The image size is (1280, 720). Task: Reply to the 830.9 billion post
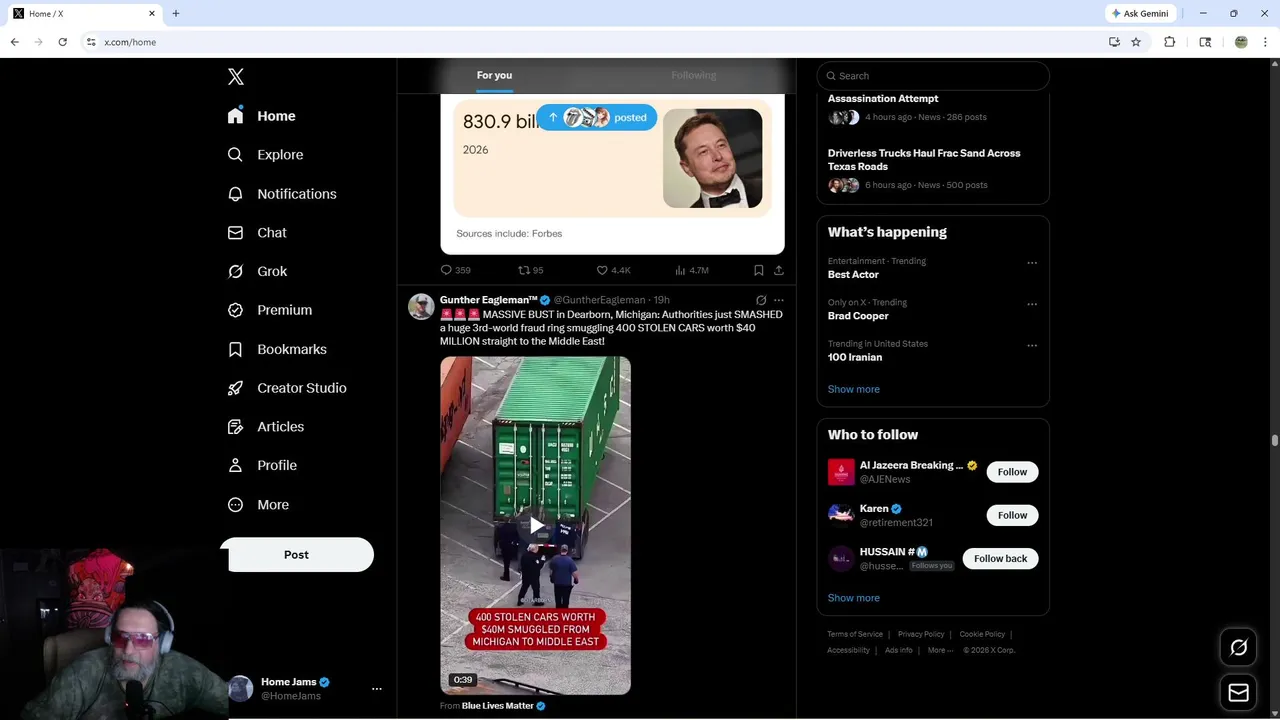click(455, 270)
